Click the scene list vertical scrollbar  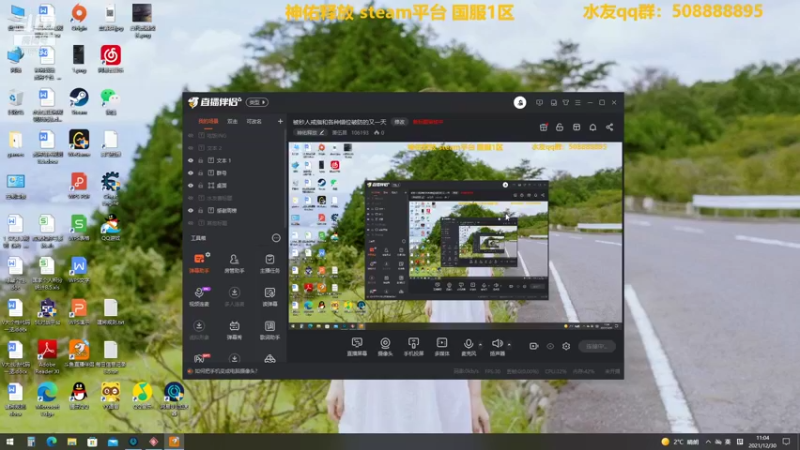pos(285,179)
